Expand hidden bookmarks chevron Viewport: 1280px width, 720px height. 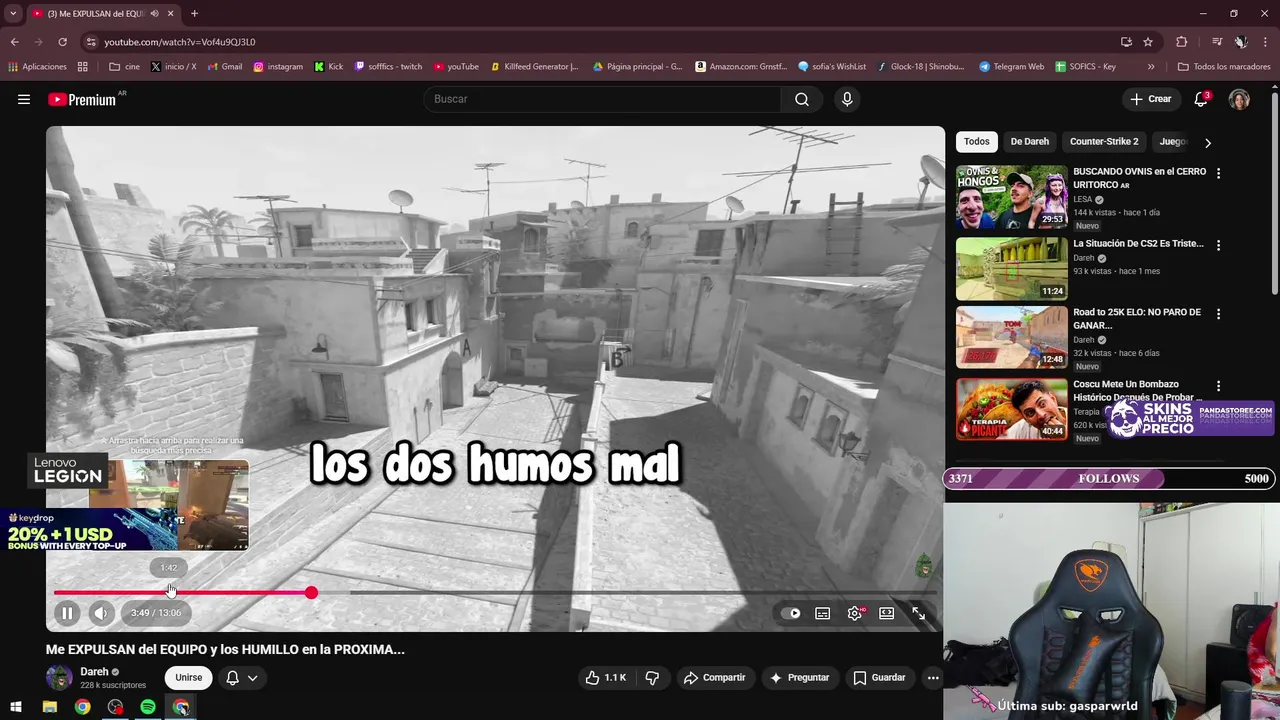(1151, 67)
